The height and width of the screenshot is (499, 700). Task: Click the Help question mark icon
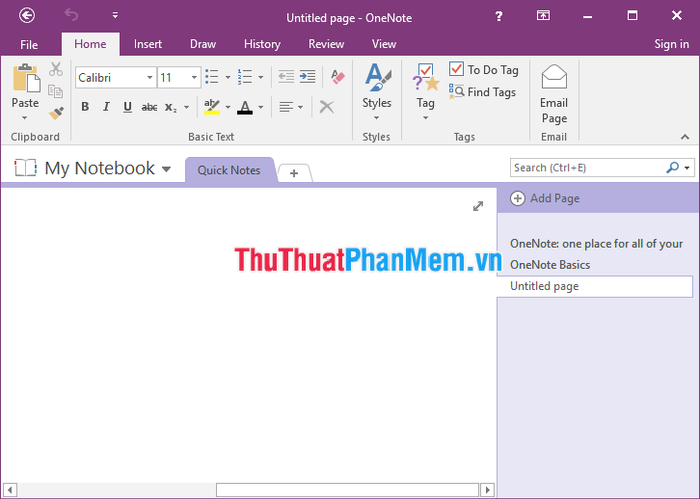coord(499,16)
